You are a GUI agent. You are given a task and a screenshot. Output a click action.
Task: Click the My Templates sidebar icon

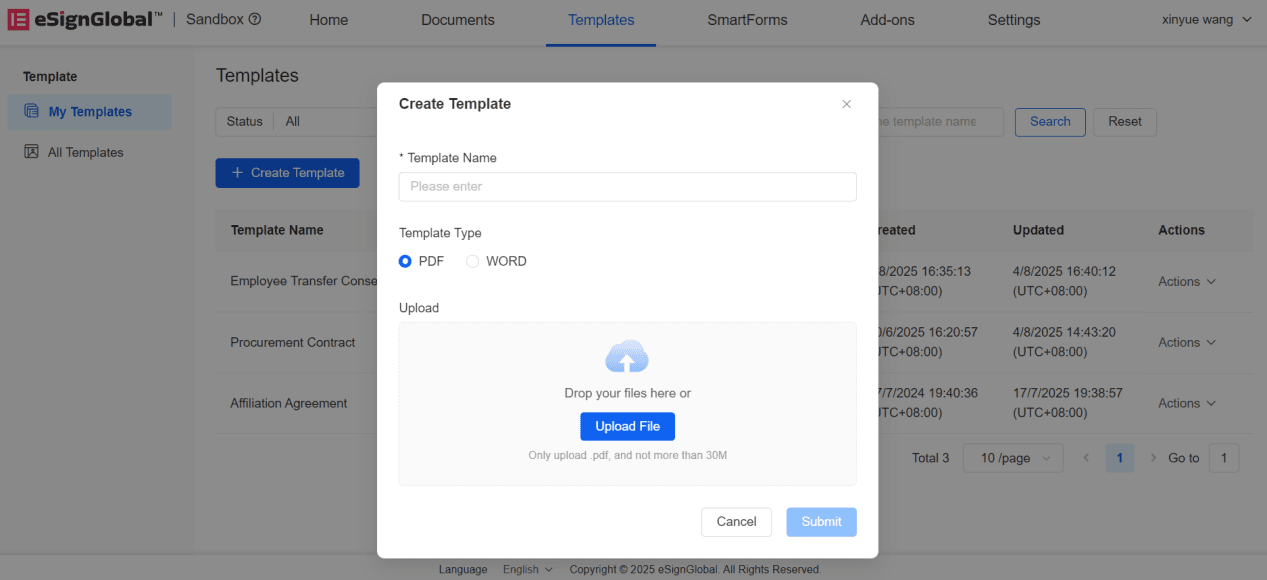(x=31, y=112)
